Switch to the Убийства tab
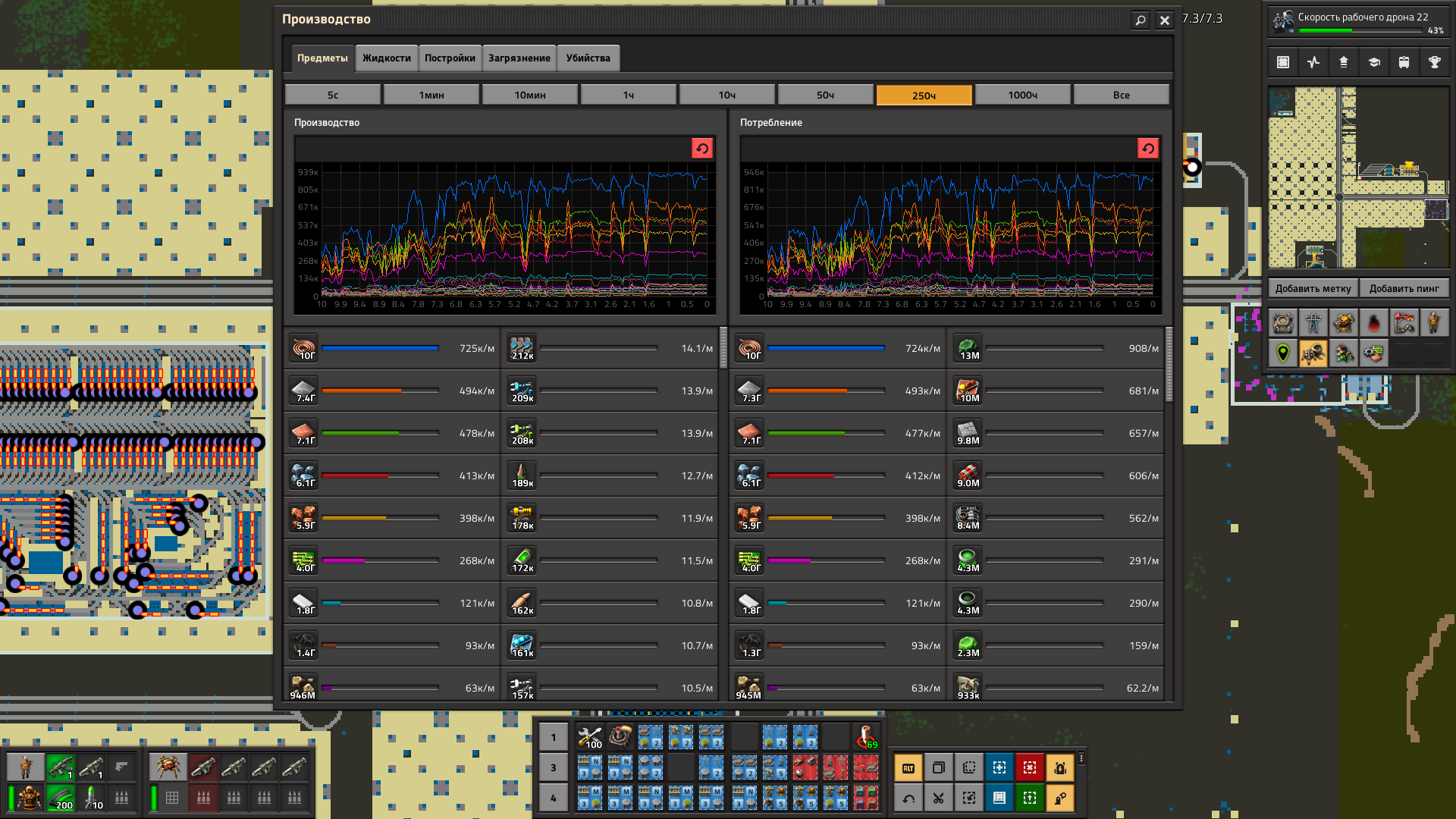This screenshot has height=819, width=1456. pyautogui.click(x=588, y=58)
